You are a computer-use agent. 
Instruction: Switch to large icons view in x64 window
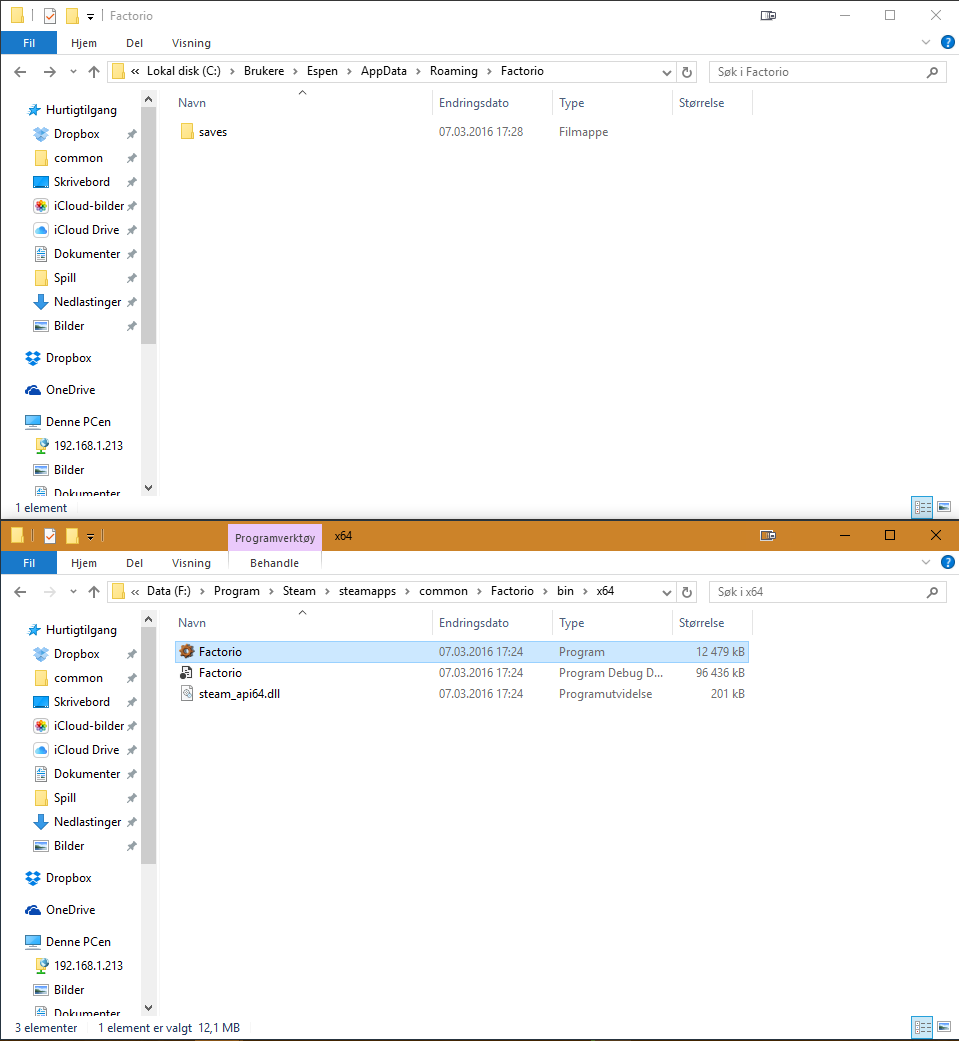pyautogui.click(x=944, y=1028)
